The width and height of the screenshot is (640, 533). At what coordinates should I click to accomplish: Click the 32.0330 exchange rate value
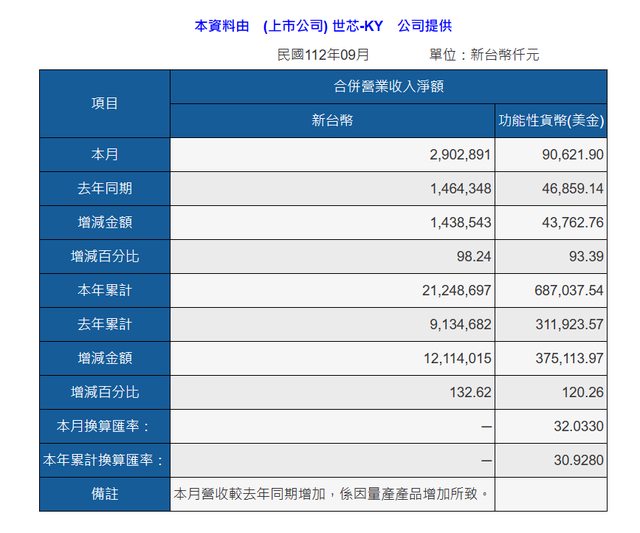pyautogui.click(x=580, y=426)
